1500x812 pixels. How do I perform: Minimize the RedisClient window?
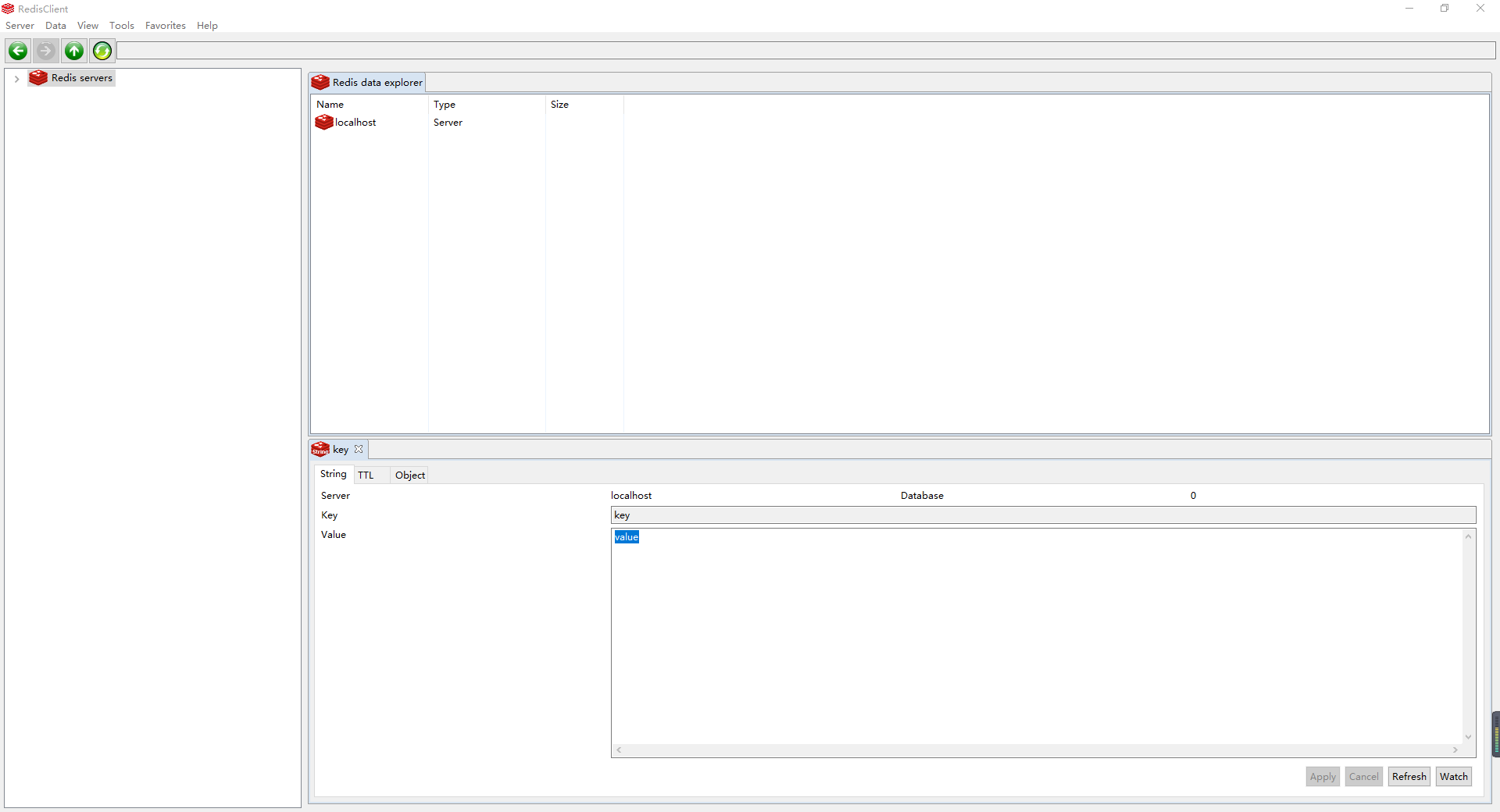point(1409,9)
